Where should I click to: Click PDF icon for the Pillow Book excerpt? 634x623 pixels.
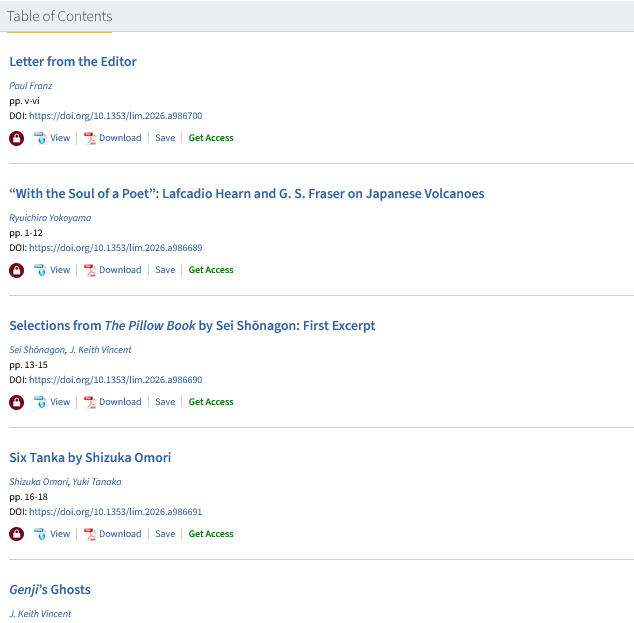pos(89,402)
